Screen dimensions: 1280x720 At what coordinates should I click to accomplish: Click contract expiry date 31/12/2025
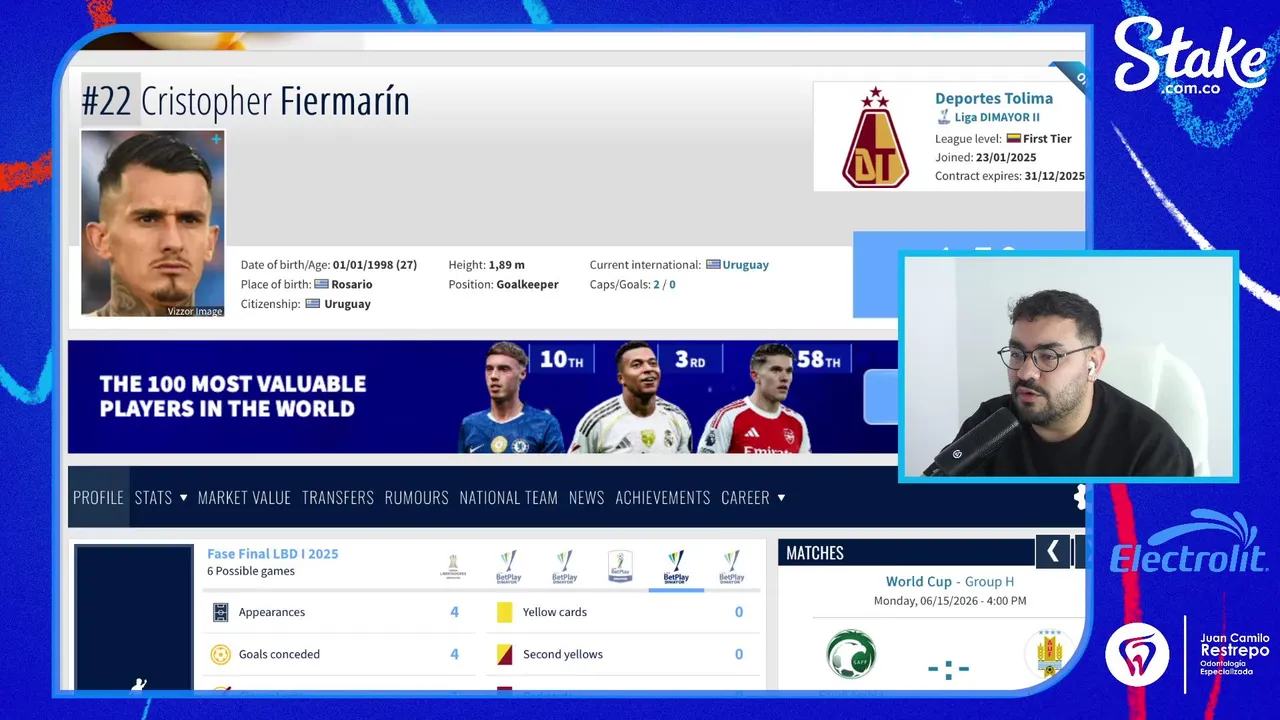pos(1054,176)
